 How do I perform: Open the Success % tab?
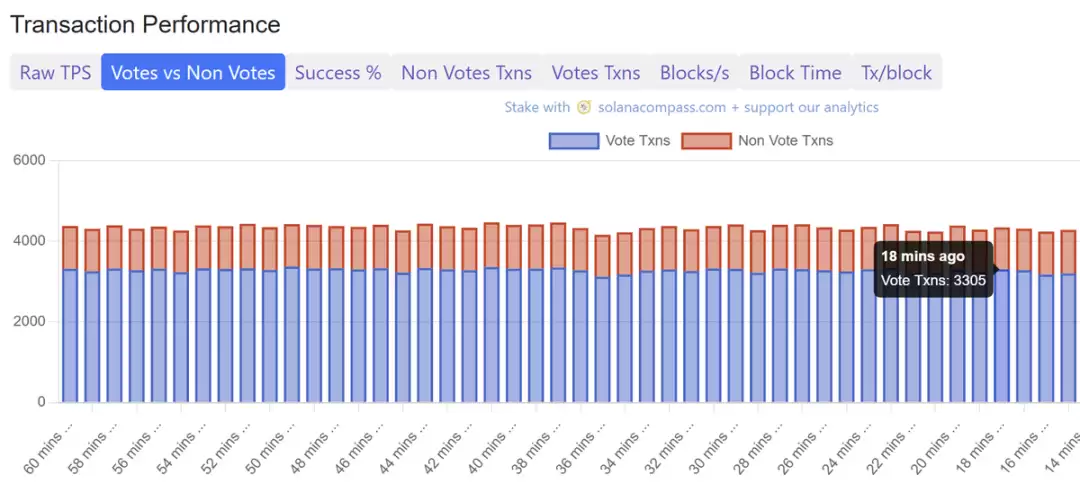coord(338,72)
